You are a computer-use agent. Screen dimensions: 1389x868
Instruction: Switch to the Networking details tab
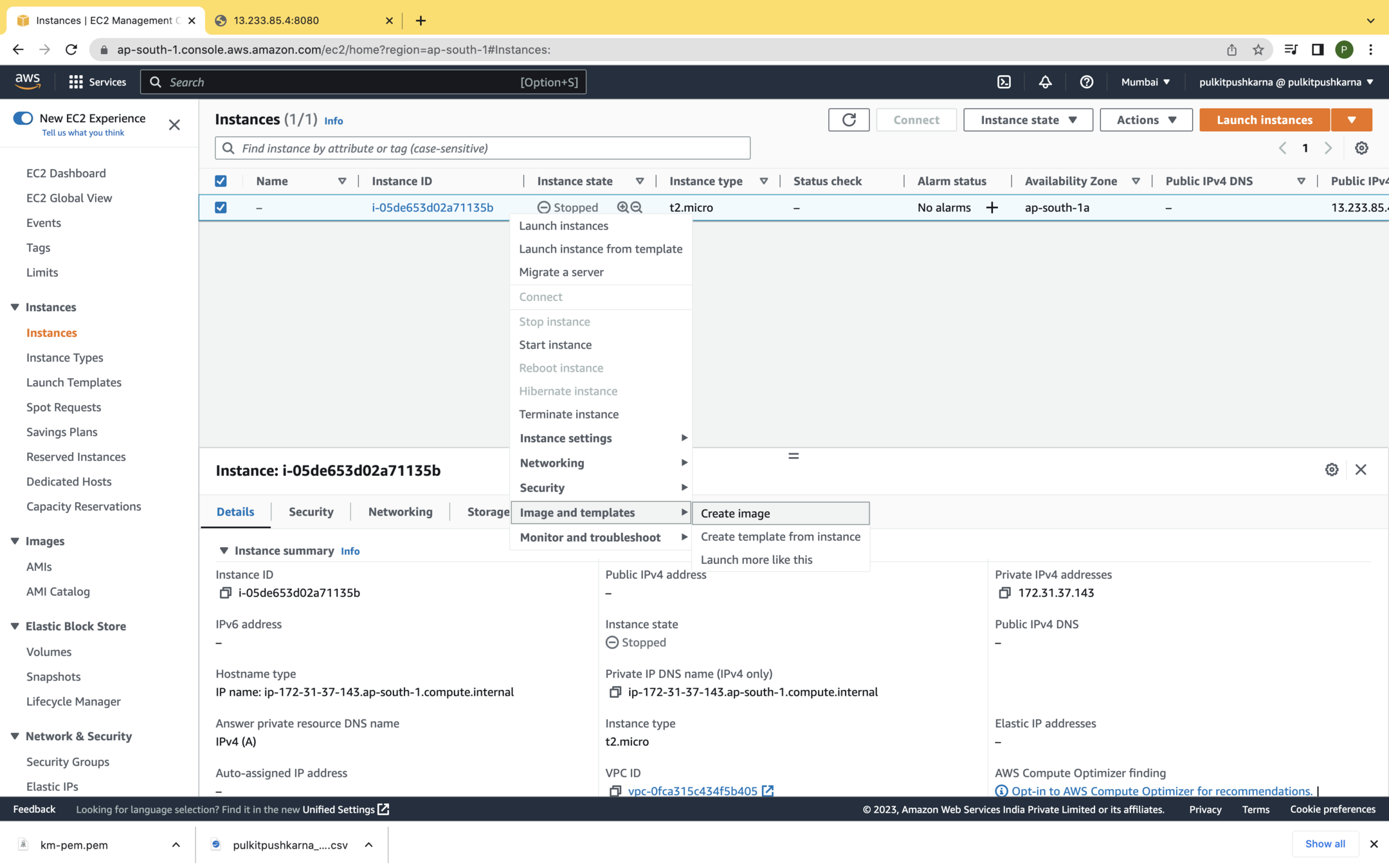(400, 512)
